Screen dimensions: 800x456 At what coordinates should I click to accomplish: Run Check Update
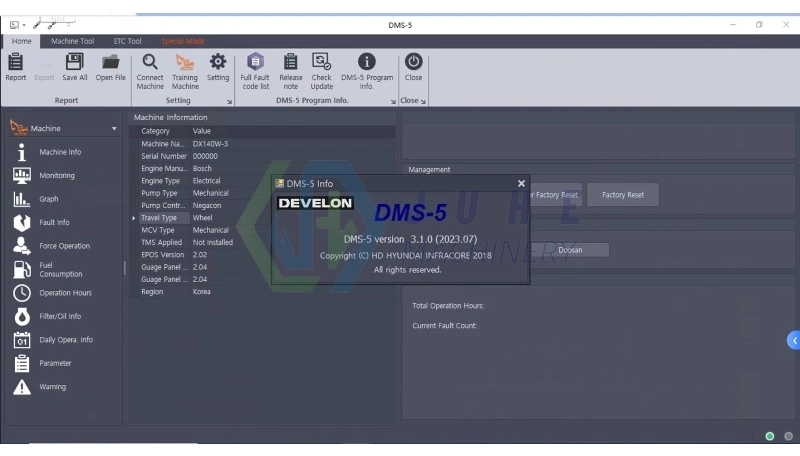(x=321, y=72)
